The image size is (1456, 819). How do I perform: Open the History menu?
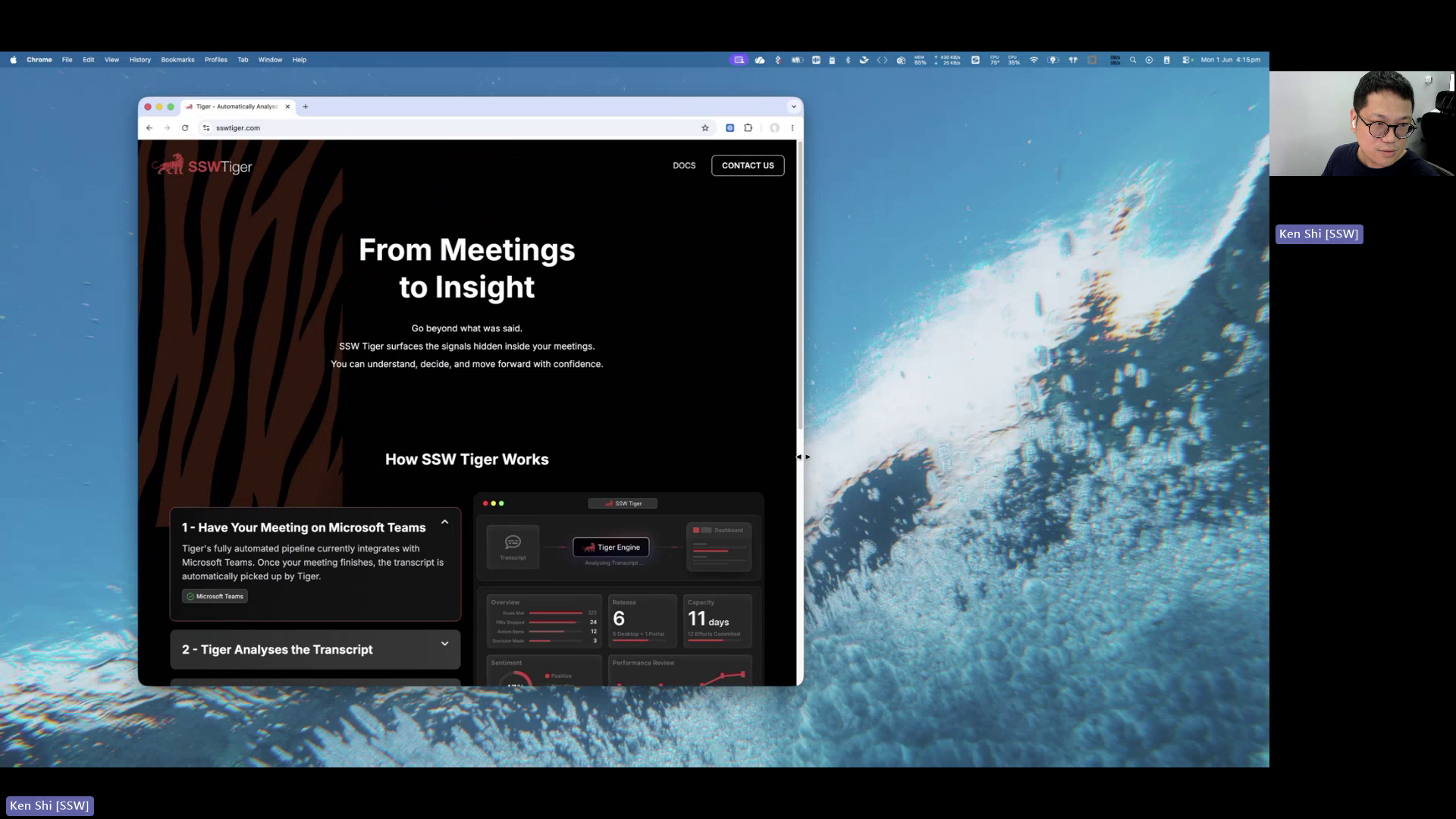(x=140, y=60)
